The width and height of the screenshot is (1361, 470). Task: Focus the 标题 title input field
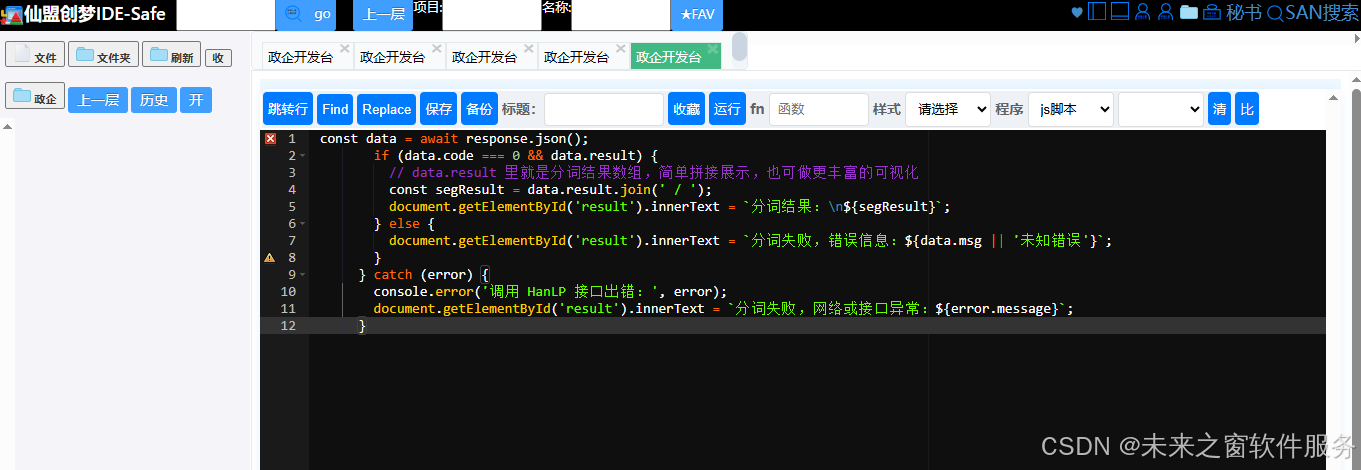603,109
